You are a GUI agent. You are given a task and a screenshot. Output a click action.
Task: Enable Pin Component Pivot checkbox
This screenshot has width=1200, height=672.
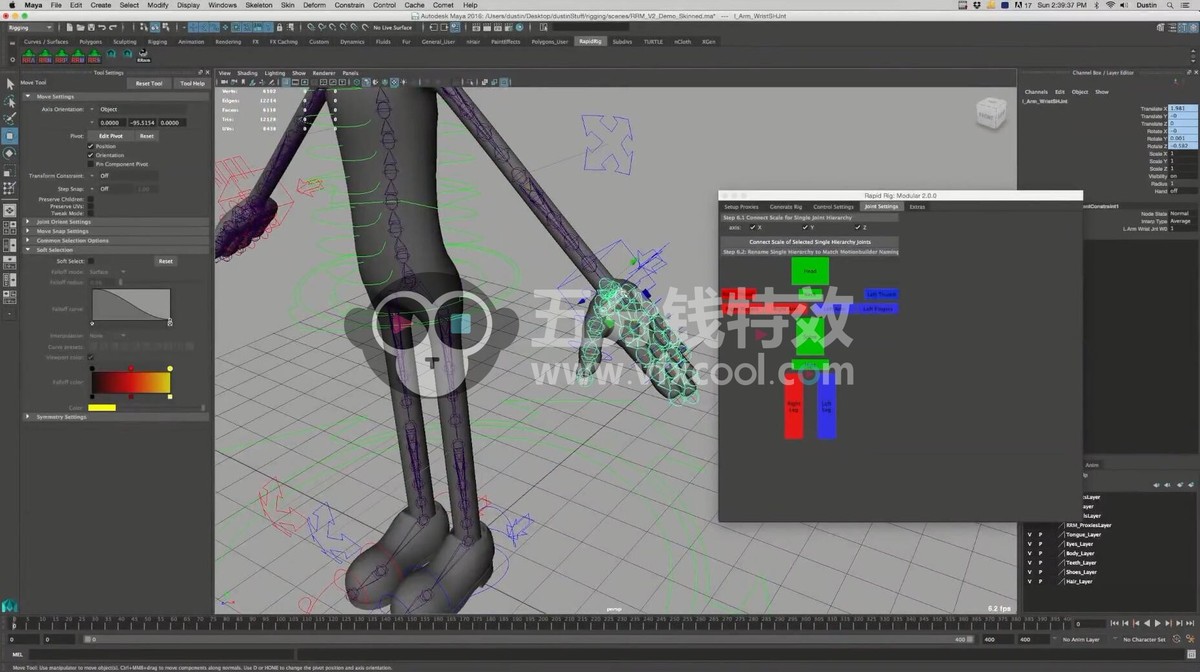91,164
